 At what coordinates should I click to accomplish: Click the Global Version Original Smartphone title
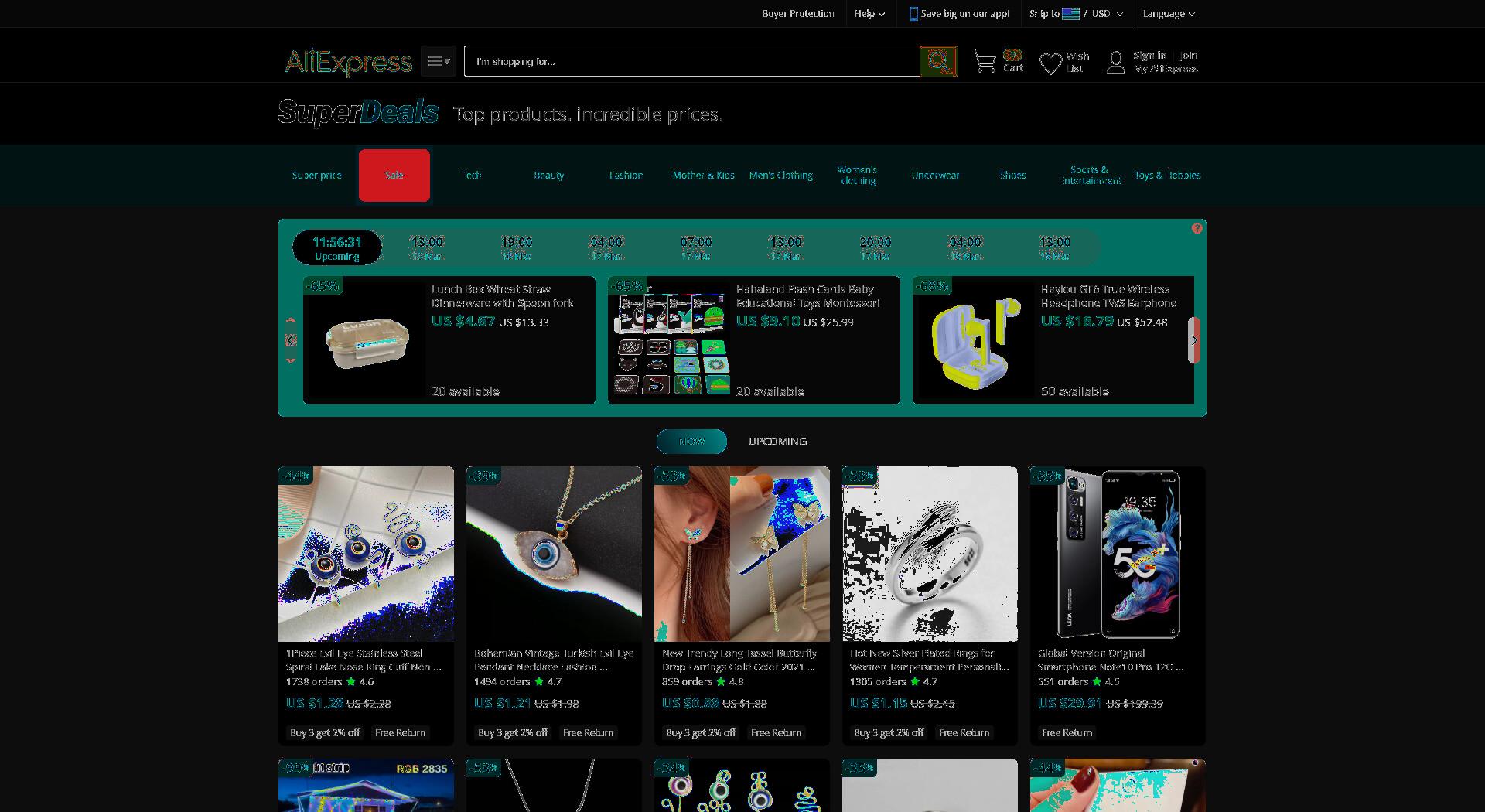[x=1111, y=660]
